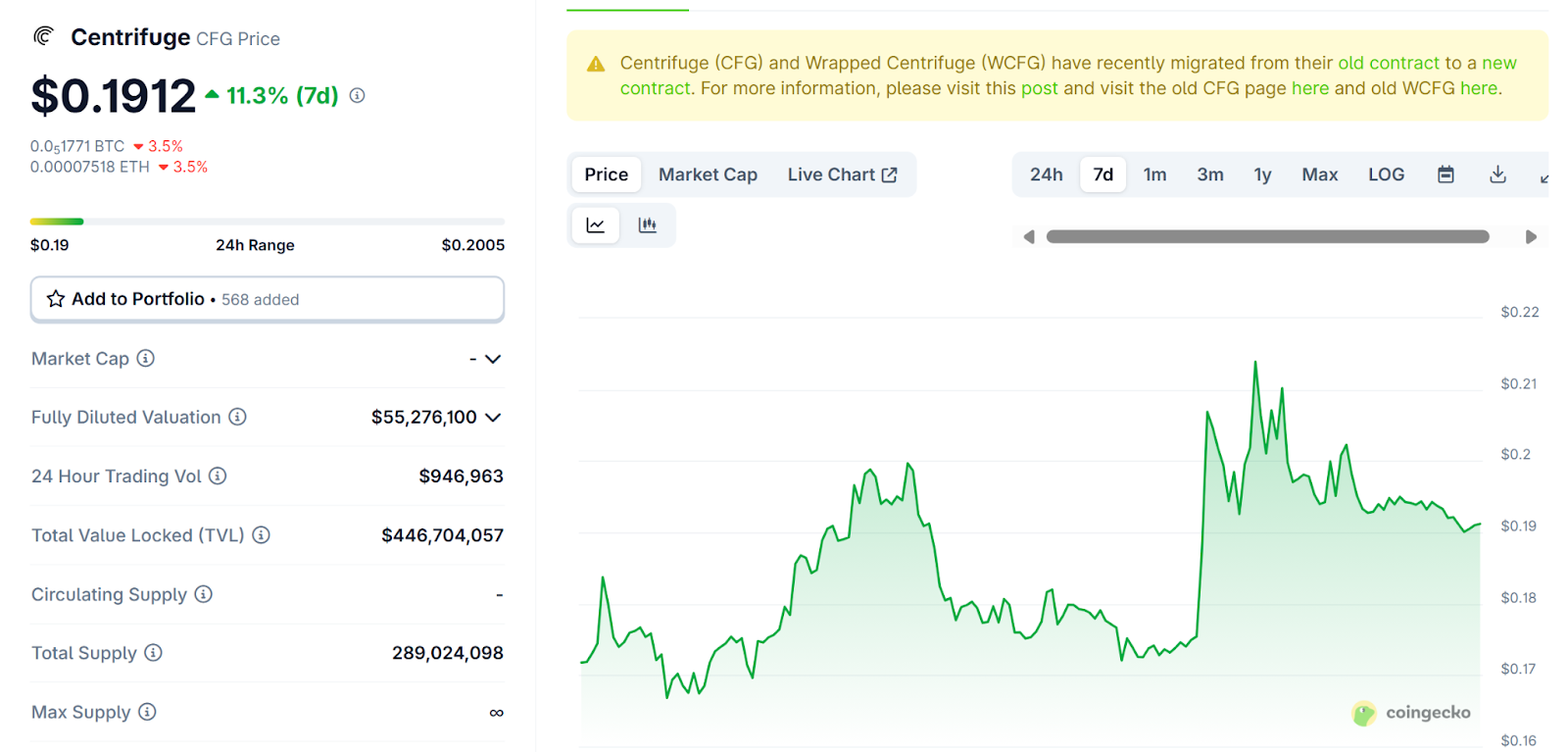The width and height of the screenshot is (1568, 752).
Task: Click the $0.22 y-axis label
Action: (1520, 312)
